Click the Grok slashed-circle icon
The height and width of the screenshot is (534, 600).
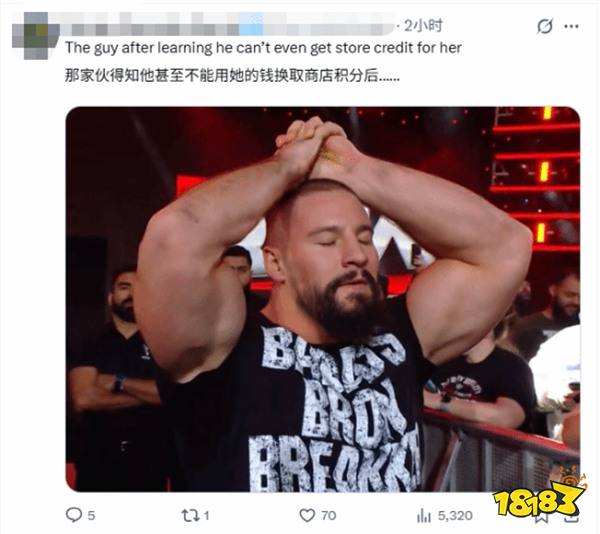pyautogui.click(x=545, y=26)
